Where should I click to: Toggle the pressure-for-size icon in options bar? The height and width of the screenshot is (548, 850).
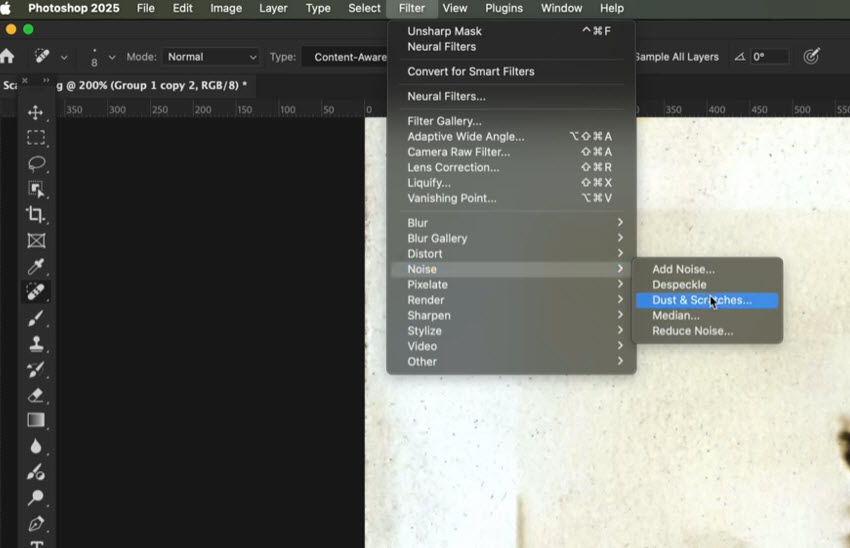(812, 57)
